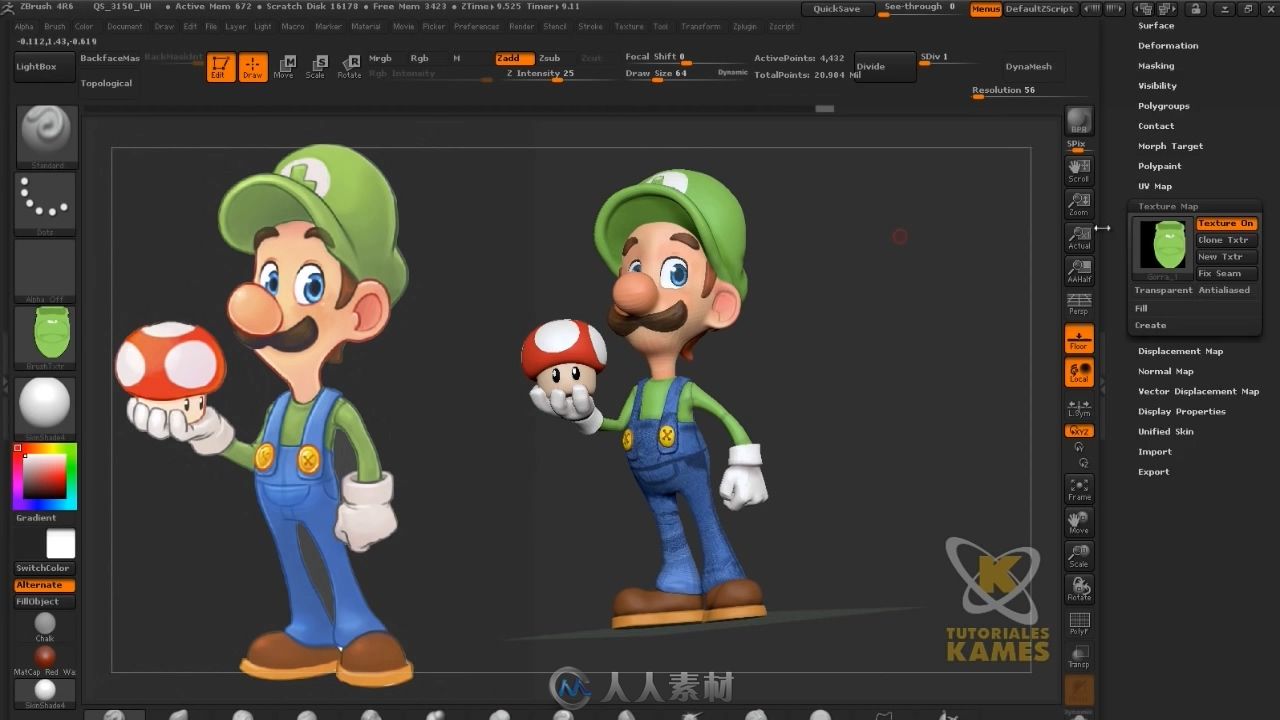Open the Alpha Off selector

pos(46,271)
